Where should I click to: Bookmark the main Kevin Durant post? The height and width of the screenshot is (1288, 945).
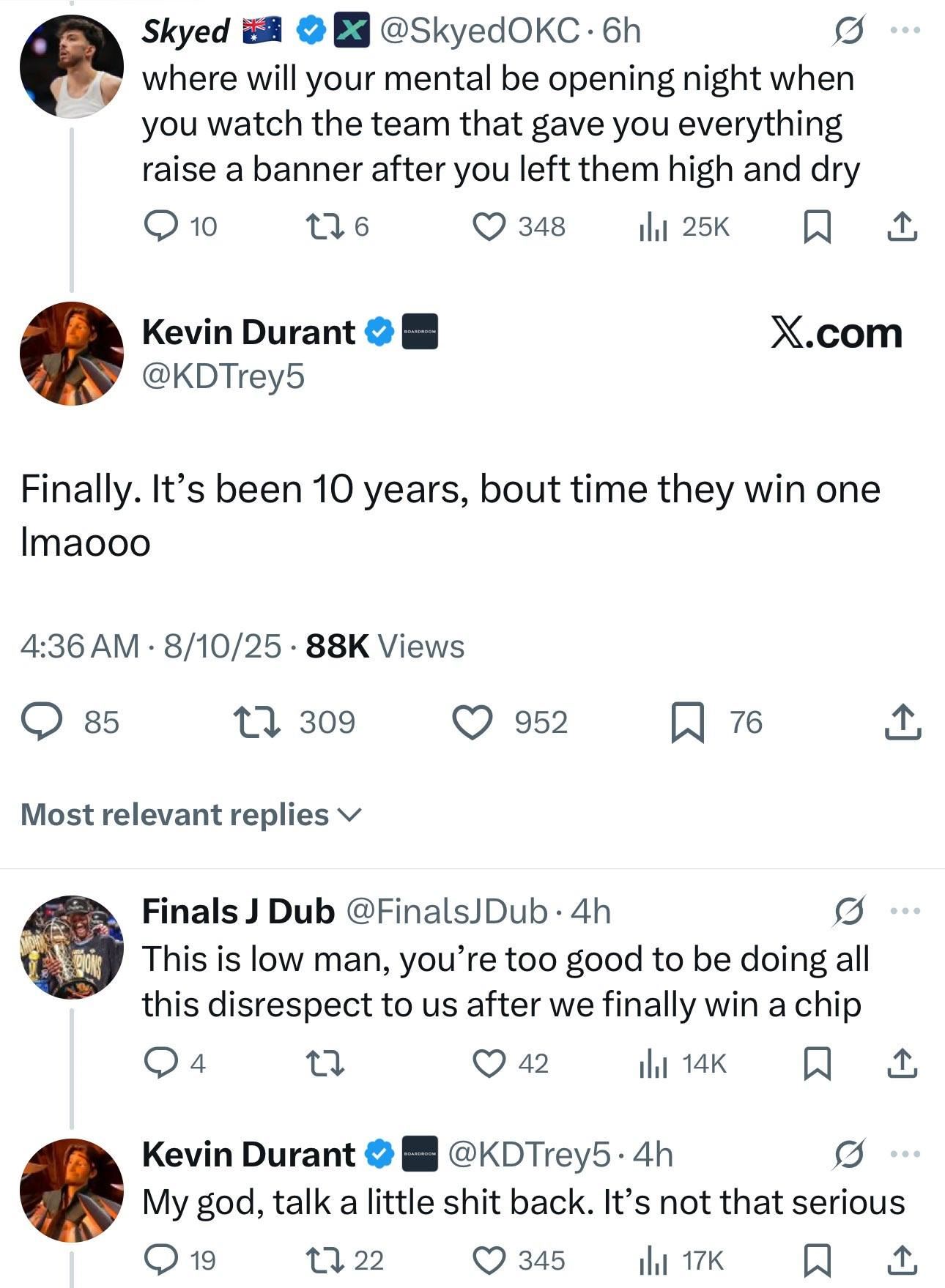[x=688, y=722]
